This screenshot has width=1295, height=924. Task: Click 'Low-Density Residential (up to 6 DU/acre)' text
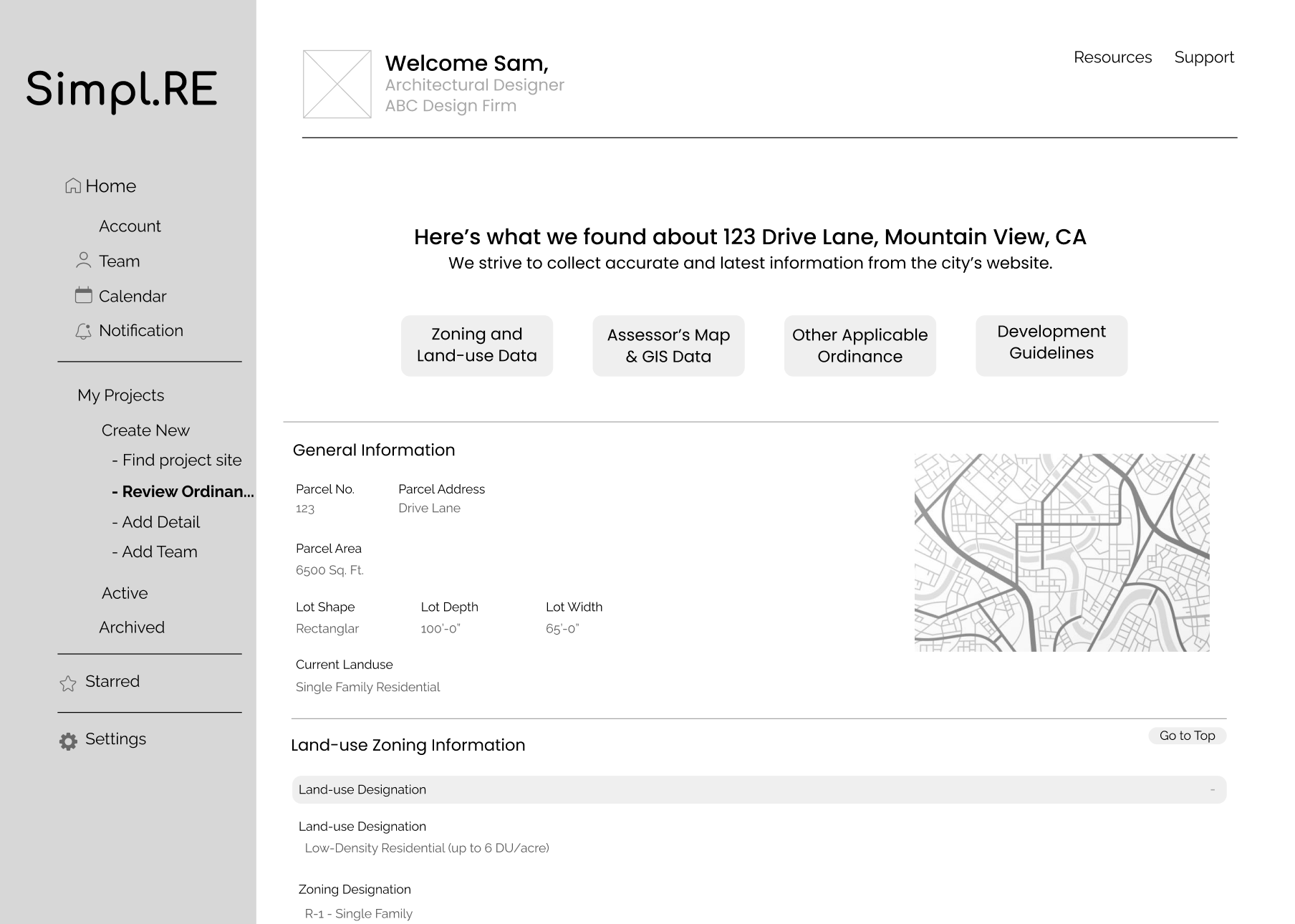coord(427,848)
